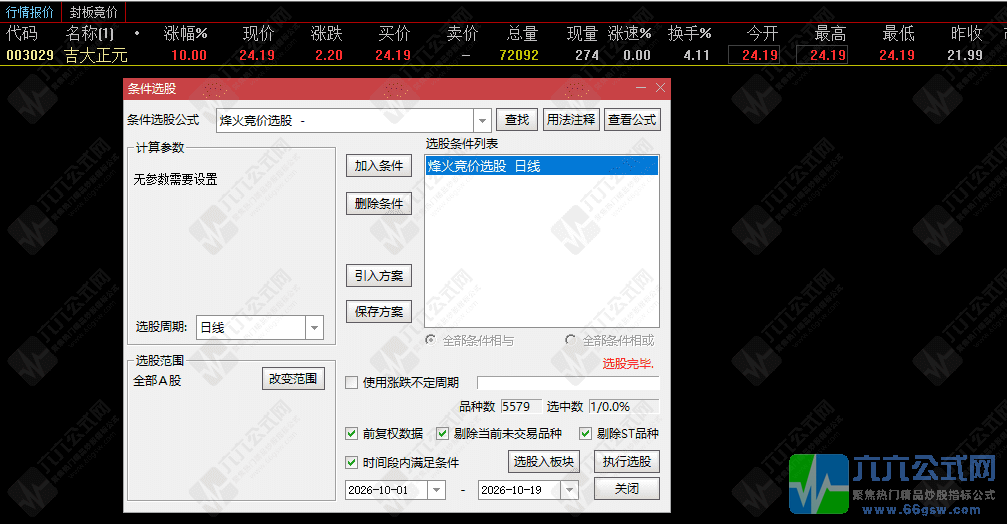Sort by the 换手% column header

coord(689,33)
